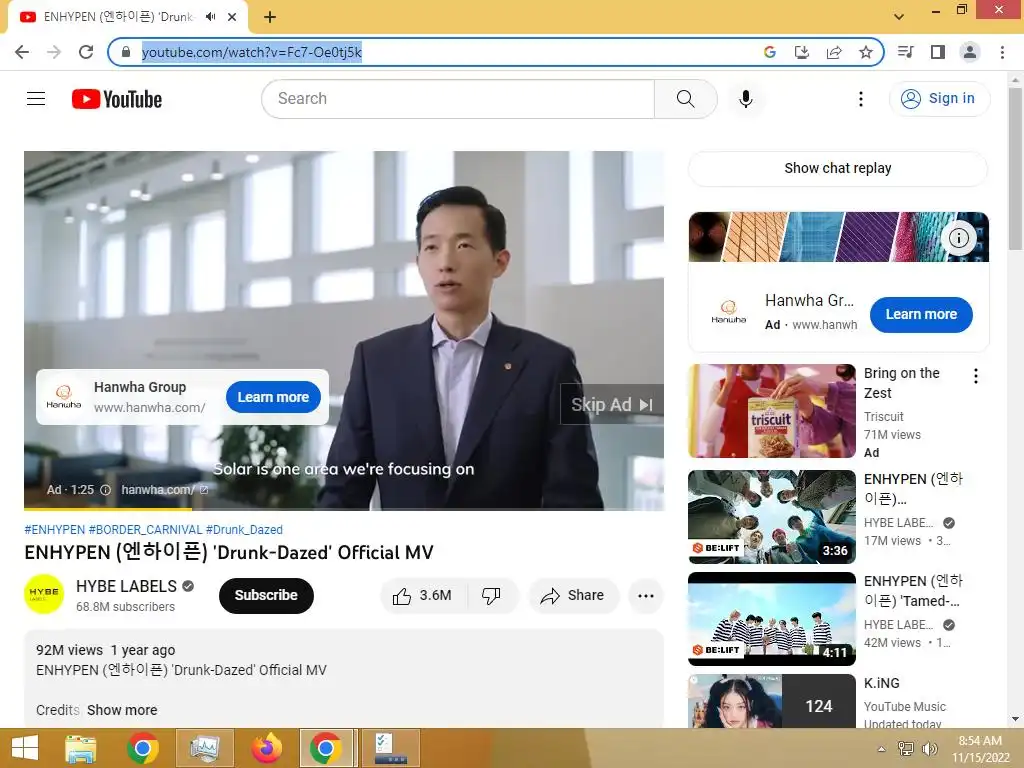Click the search magnifier button

(685, 99)
